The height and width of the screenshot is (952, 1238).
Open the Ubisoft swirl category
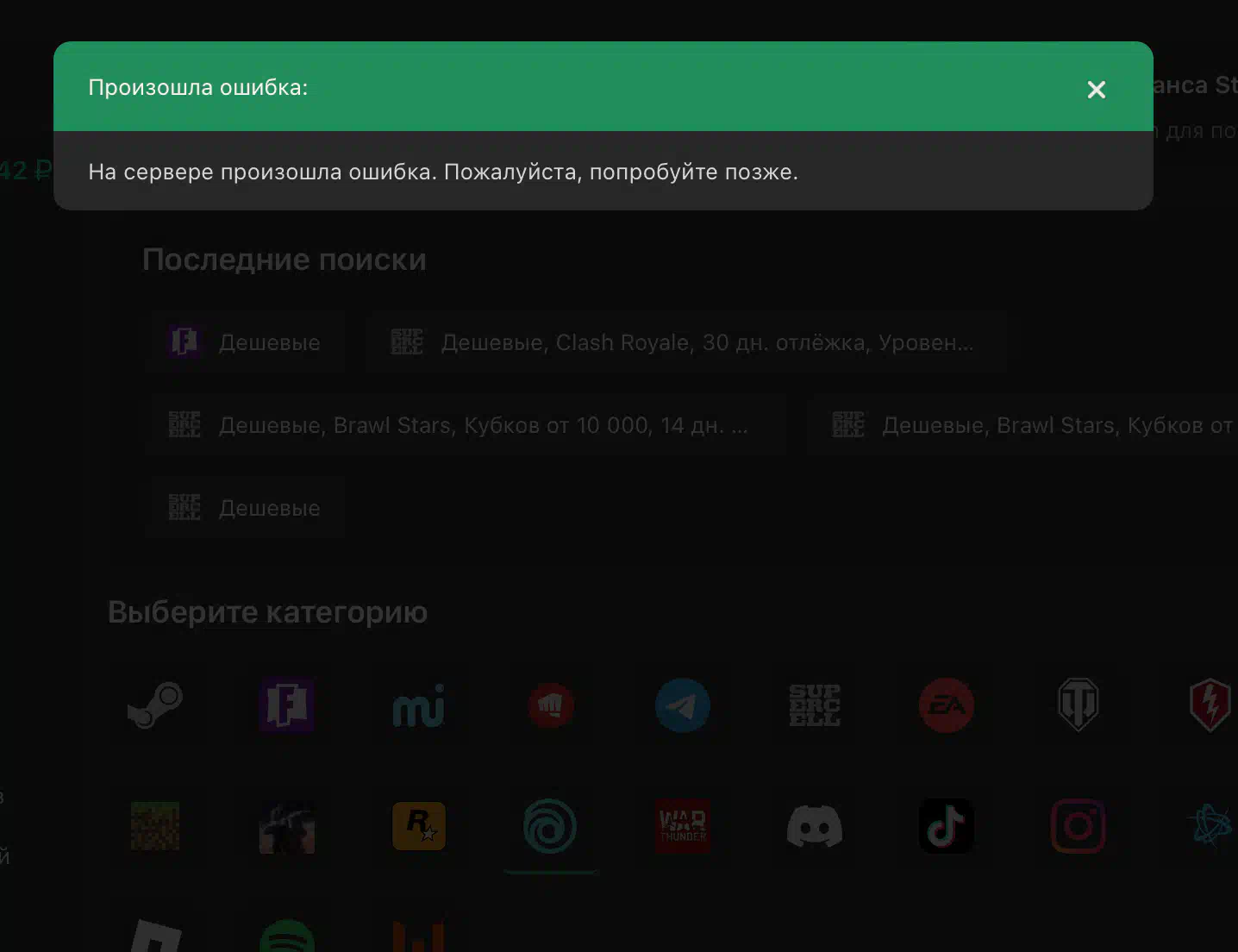coord(550,826)
